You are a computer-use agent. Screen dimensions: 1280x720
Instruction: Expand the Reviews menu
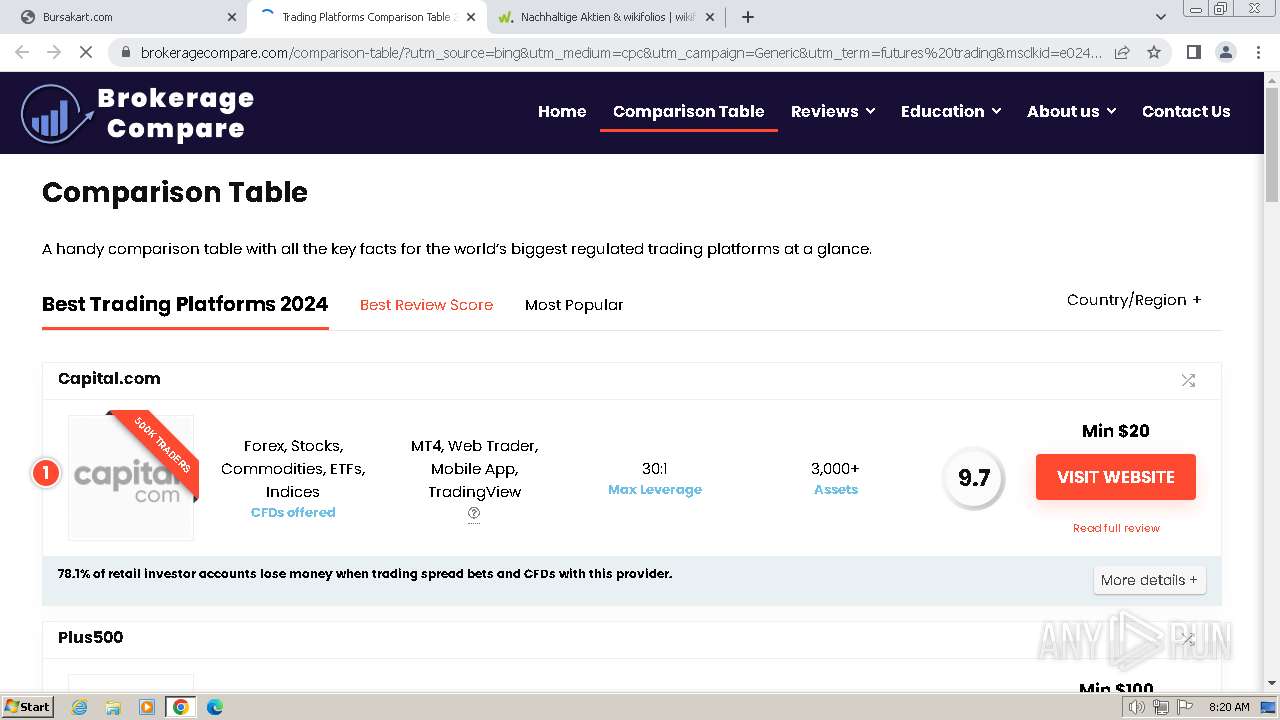(x=833, y=111)
